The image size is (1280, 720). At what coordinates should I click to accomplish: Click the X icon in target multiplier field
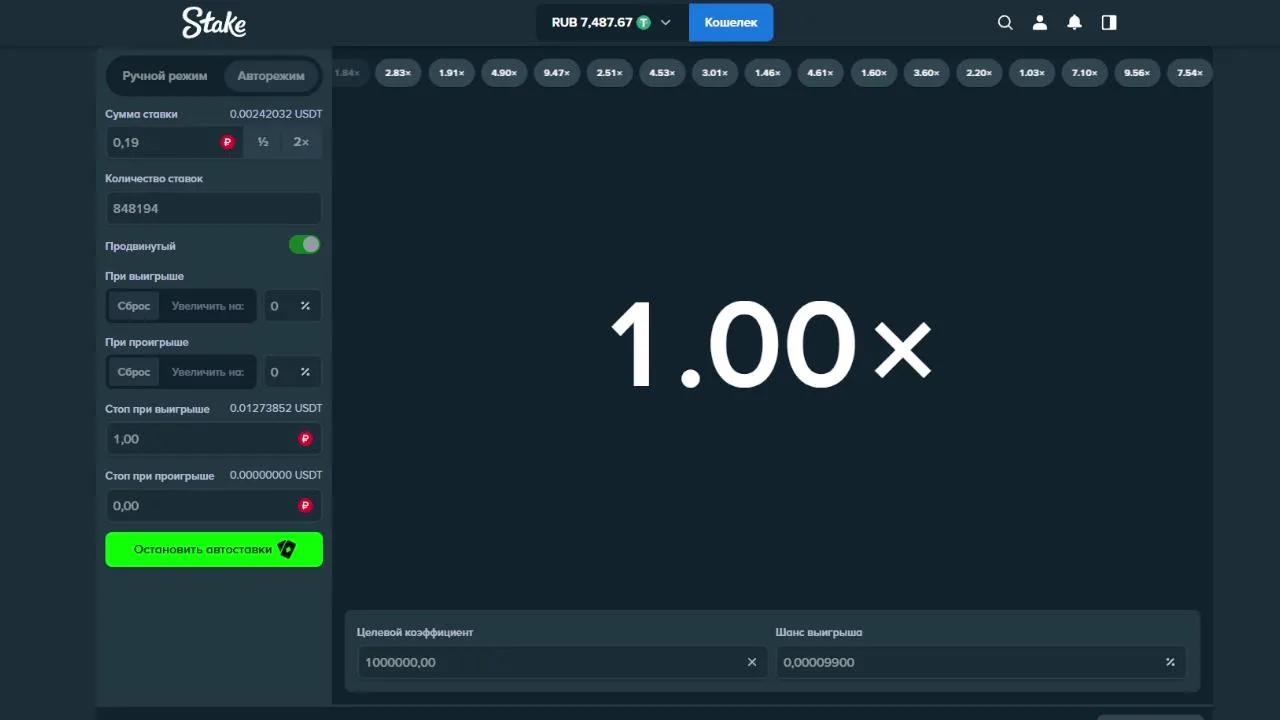(752, 662)
